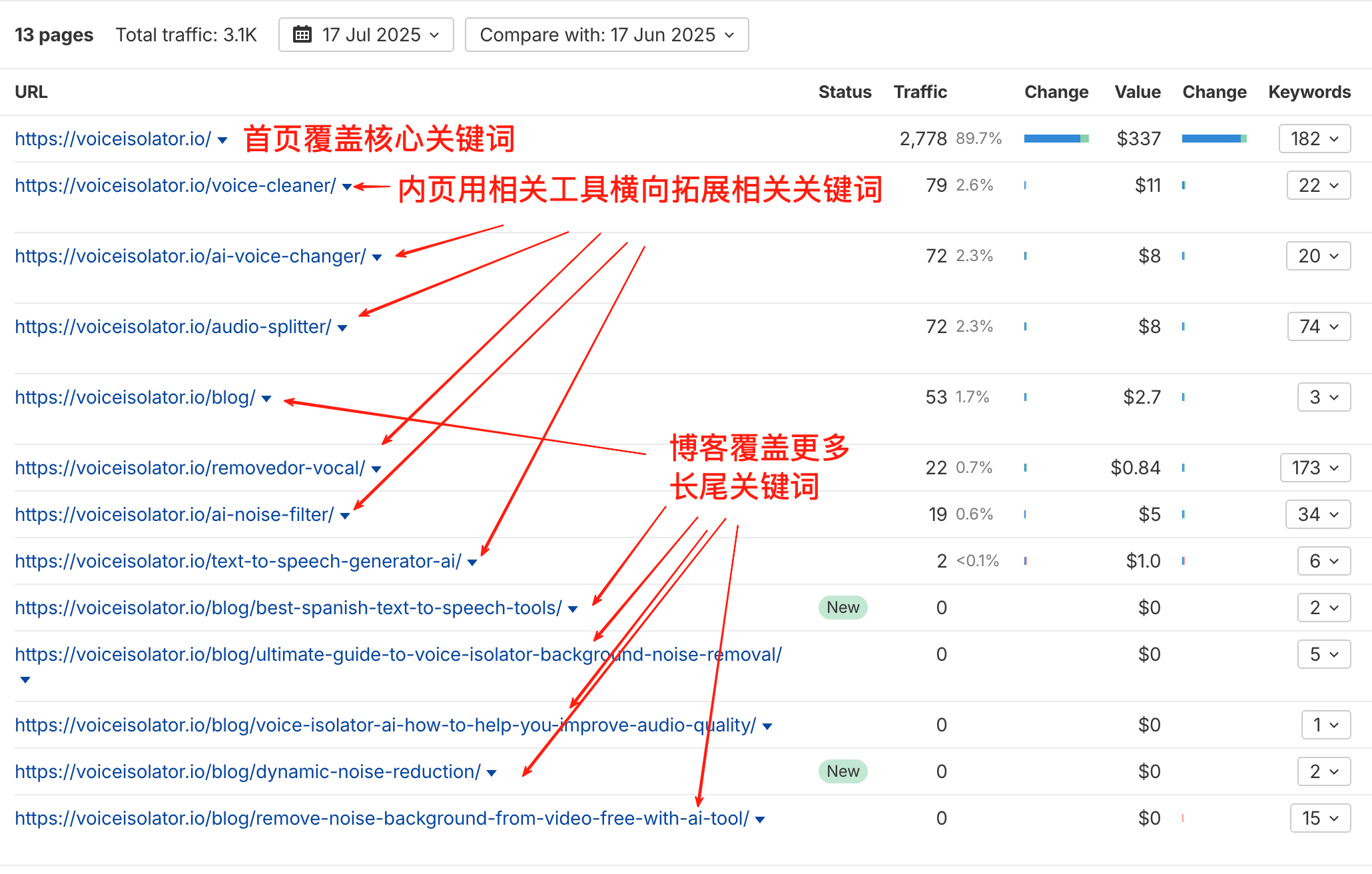Select the $0.84 value for removedor-vocal
This screenshot has height=874, width=1372.
(x=1136, y=468)
